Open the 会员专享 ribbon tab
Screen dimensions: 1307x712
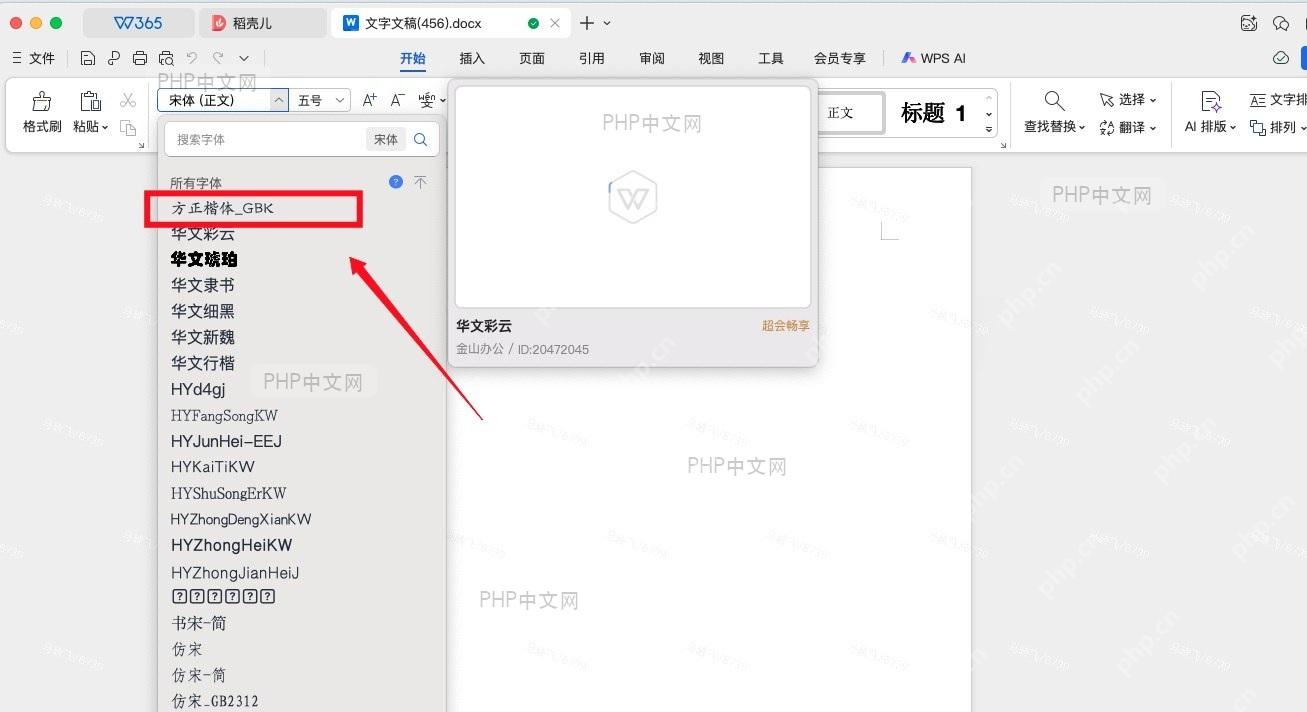tap(840, 58)
